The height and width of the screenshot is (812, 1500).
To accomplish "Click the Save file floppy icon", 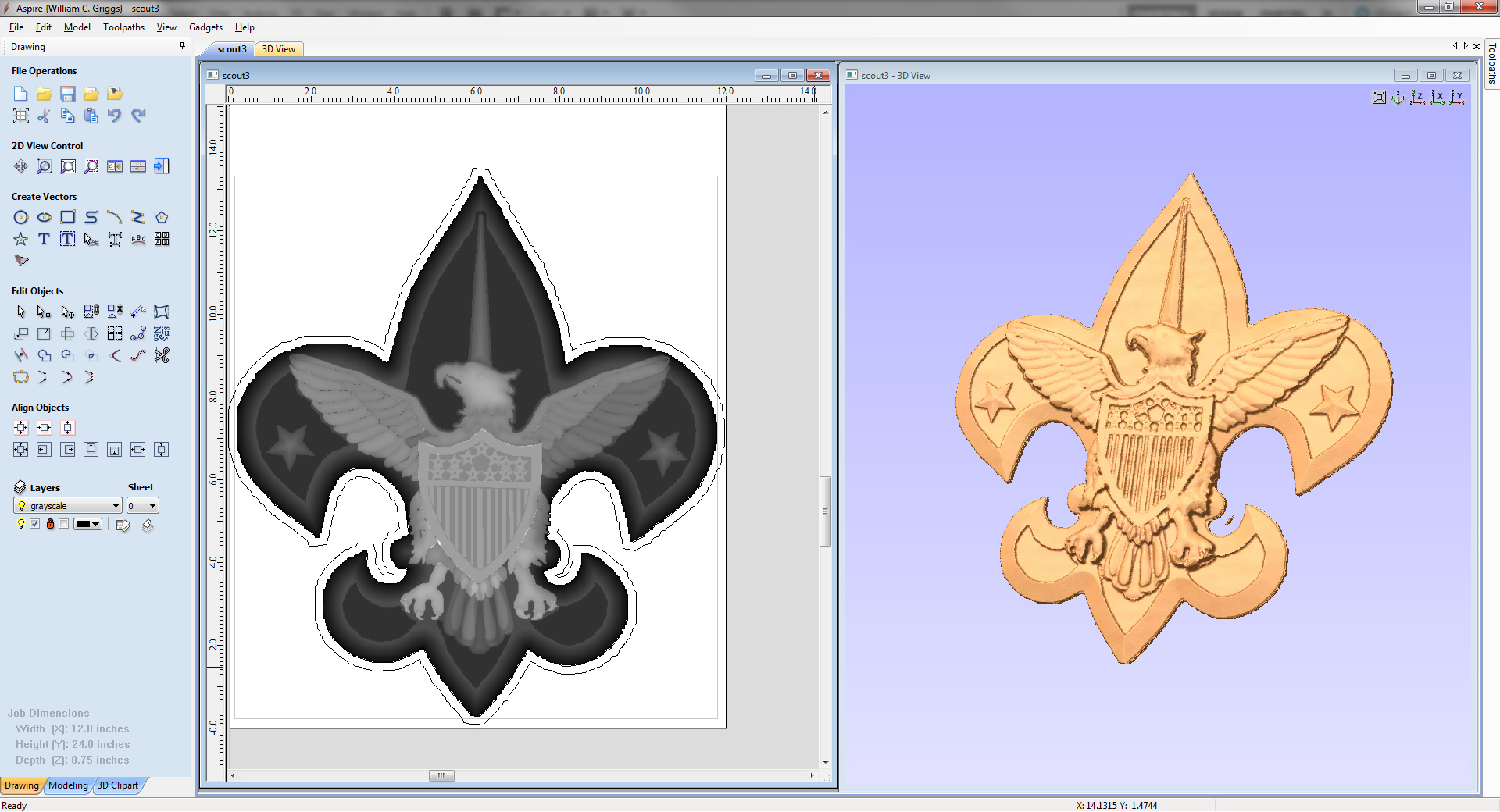I will point(68,94).
